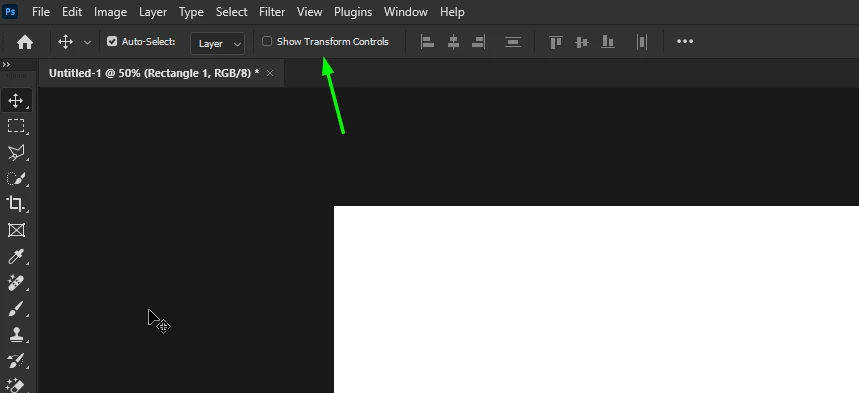The width and height of the screenshot is (859, 393).
Task: Uncheck the Auto-Select checkbox
Action: (x=112, y=41)
